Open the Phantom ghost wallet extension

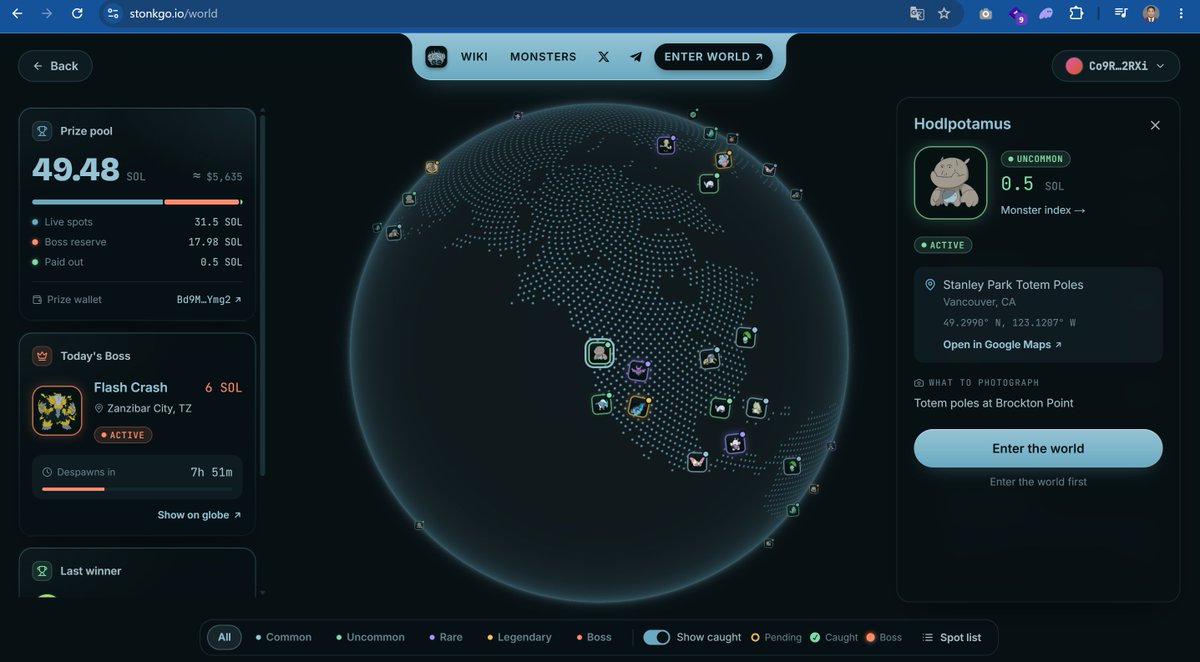click(1046, 14)
